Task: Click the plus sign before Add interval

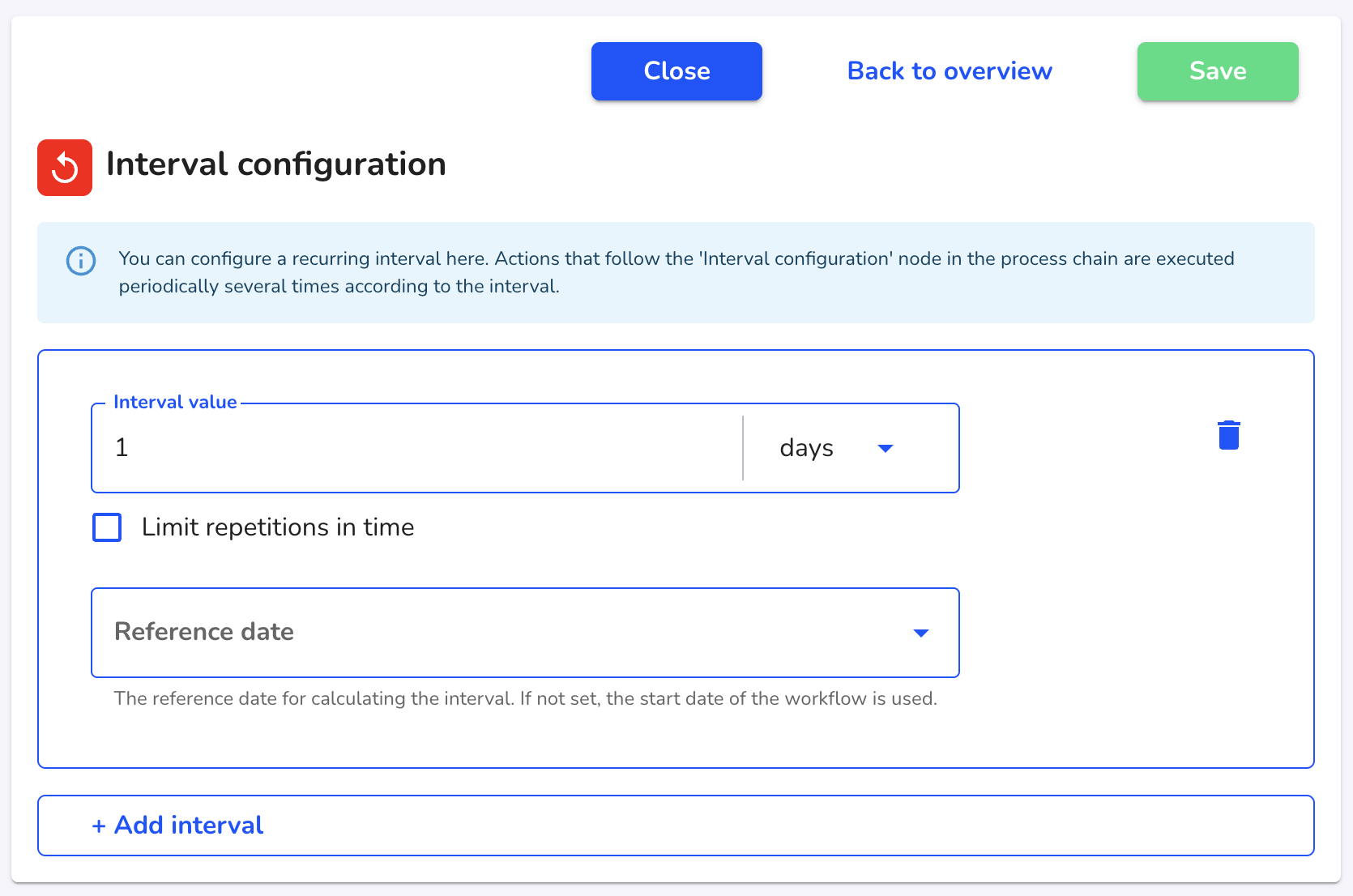Action: [99, 826]
